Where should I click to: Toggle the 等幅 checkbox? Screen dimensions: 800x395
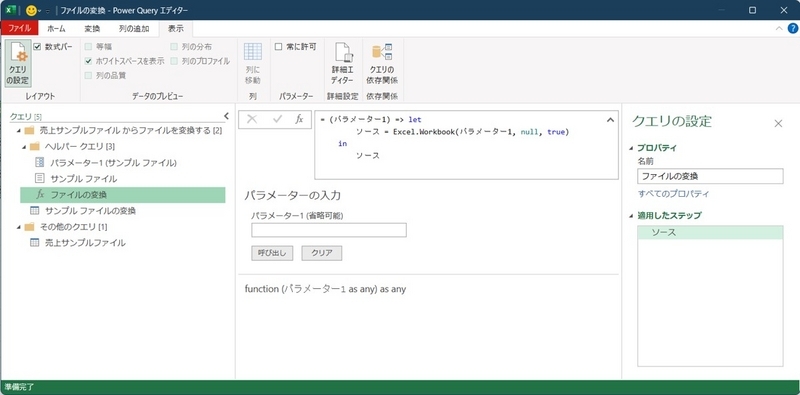pos(89,47)
